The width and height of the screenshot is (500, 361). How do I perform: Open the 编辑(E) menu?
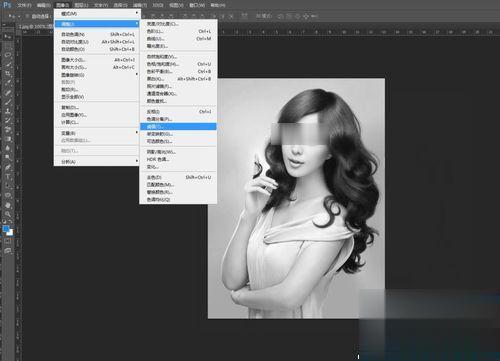coord(43,5)
